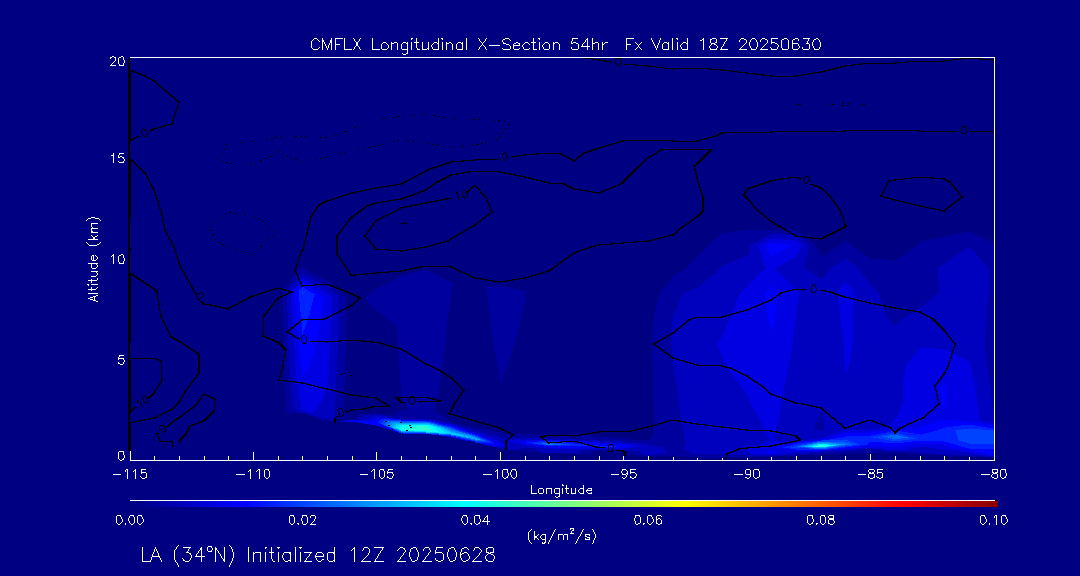
Task: Click the '-110' longitude tick label
Action: pos(253,474)
